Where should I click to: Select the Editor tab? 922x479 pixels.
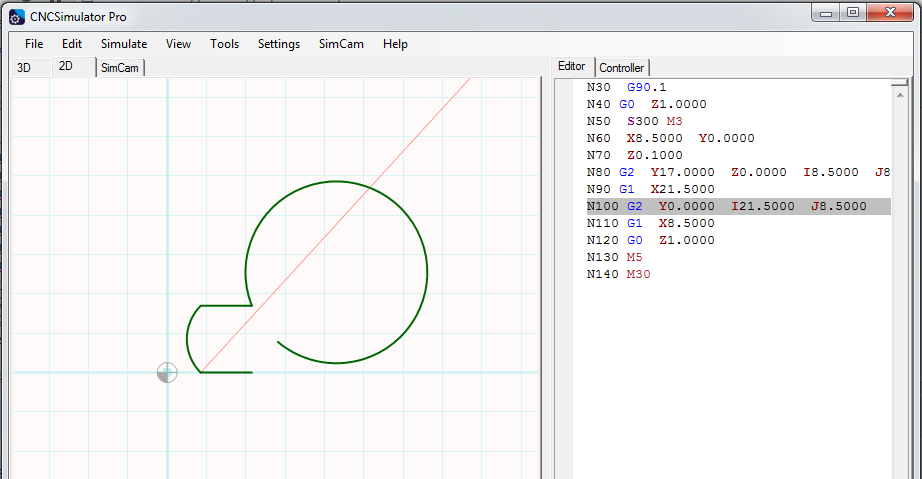click(572, 66)
